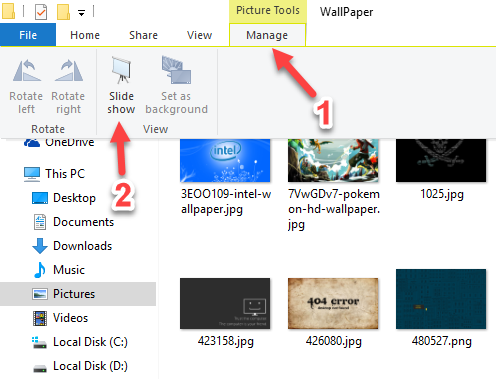Open the Downloads folder with the blue arrow icon
Image resolution: width=496 pixels, height=379 pixels.
click(x=72, y=246)
